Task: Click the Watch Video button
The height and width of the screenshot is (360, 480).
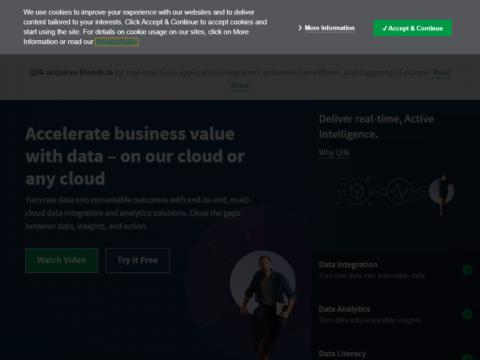Action: tap(62, 260)
